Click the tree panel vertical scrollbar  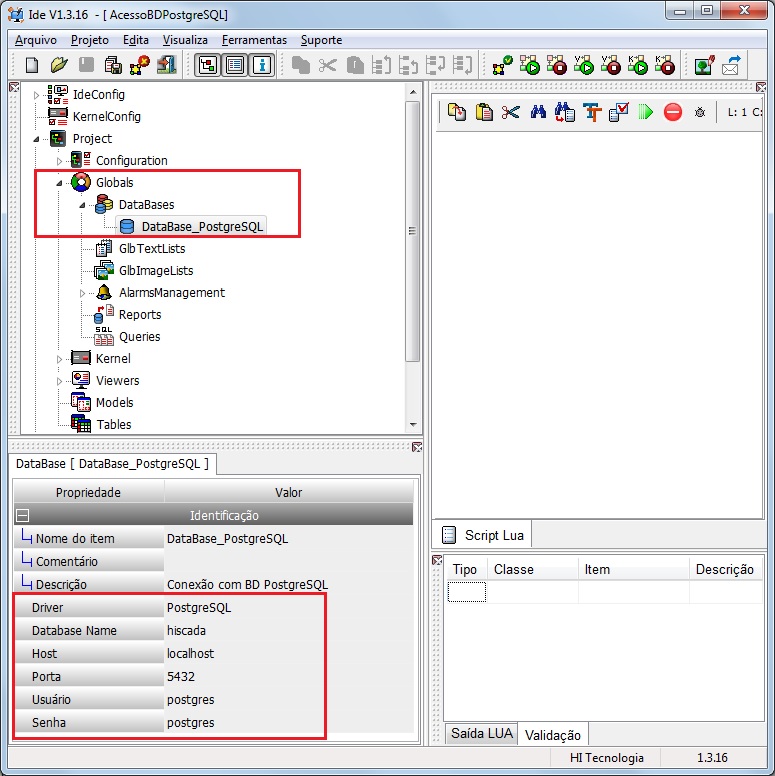click(412, 231)
